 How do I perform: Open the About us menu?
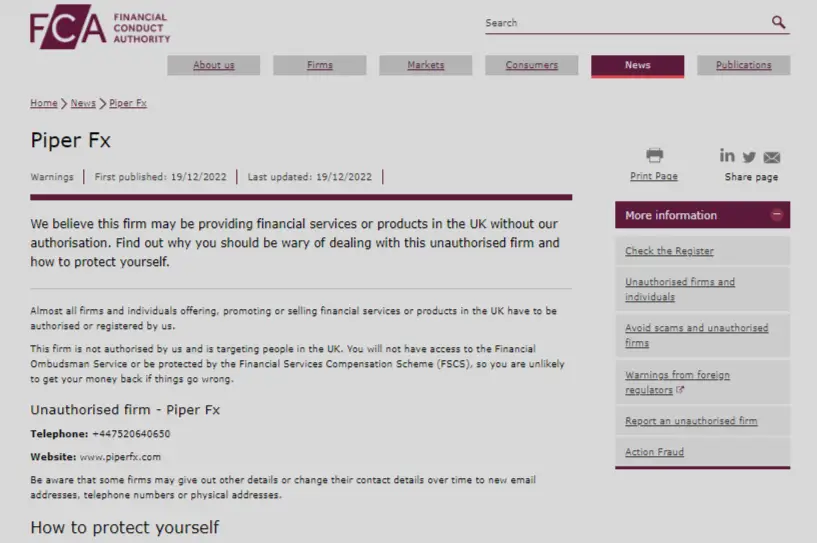click(214, 65)
